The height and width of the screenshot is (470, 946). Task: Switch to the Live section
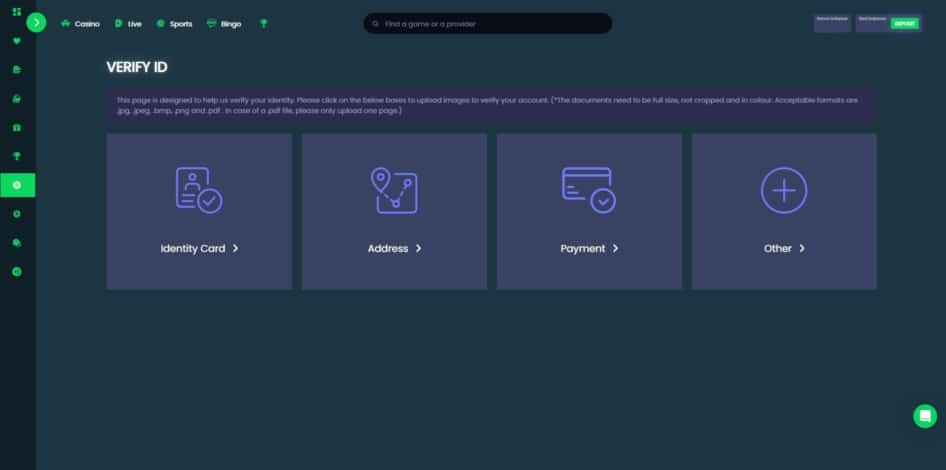128,23
